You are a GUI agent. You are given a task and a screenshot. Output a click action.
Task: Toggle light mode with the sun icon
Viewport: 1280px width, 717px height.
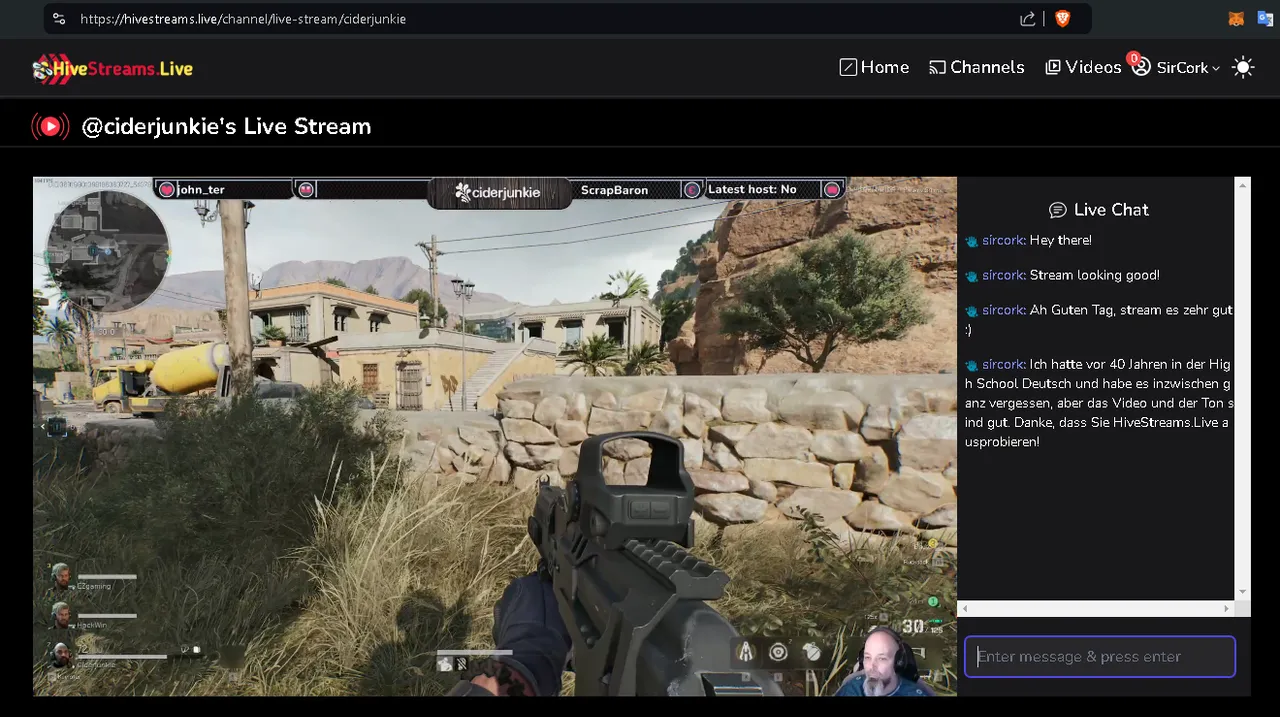coord(1243,68)
